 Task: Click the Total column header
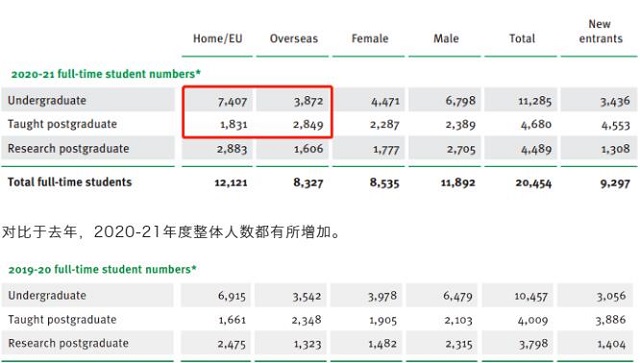coord(522,39)
